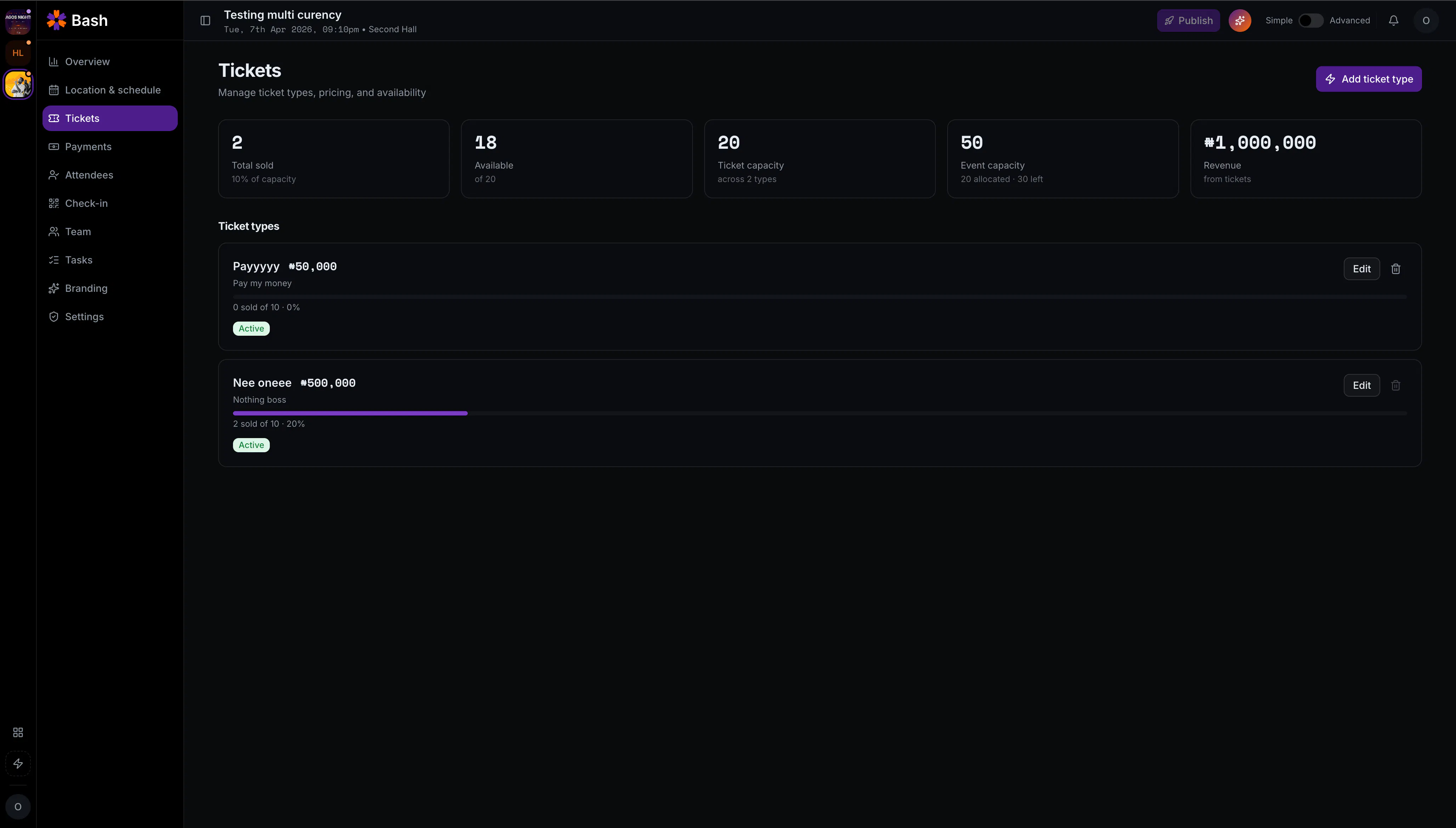The image size is (1456, 828).
Task: Click the '₦500,000' price text
Action: 328,383
